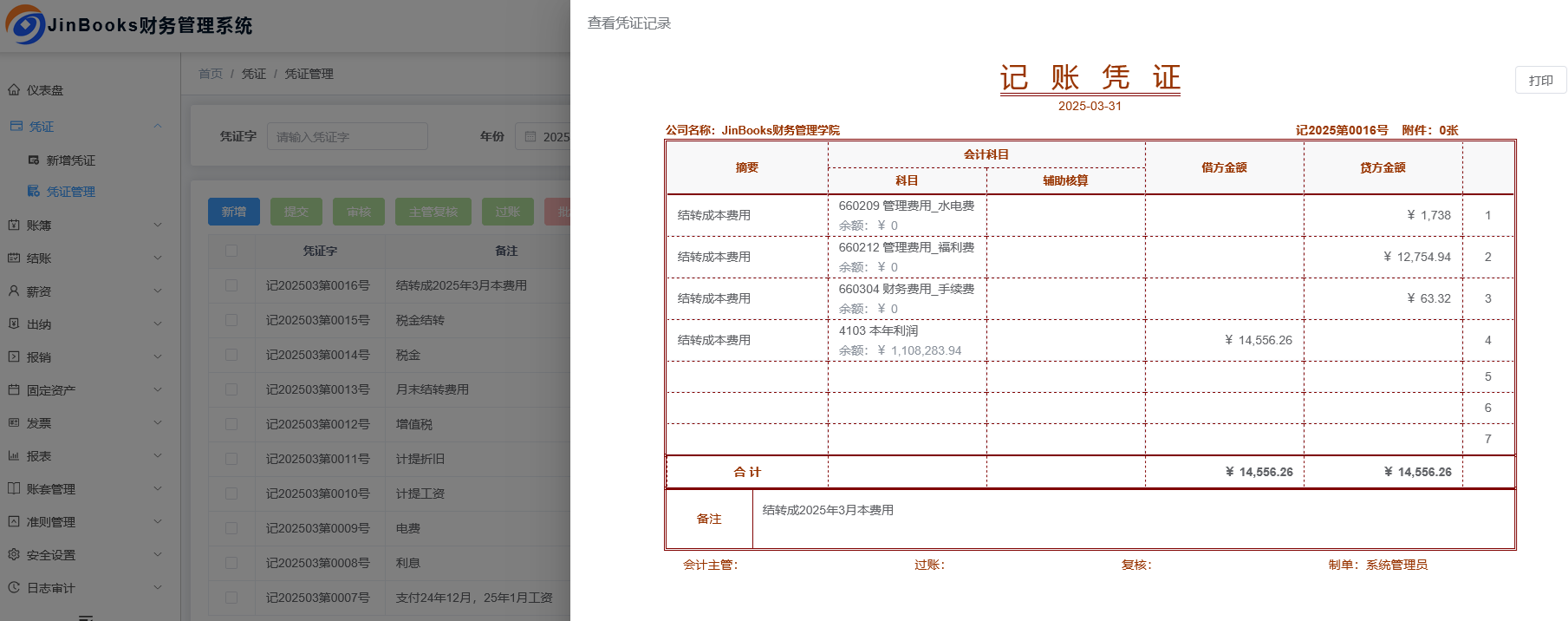The height and width of the screenshot is (621, 1568).
Task: Click the 结账 sidebar icon
Action: [x=14, y=258]
